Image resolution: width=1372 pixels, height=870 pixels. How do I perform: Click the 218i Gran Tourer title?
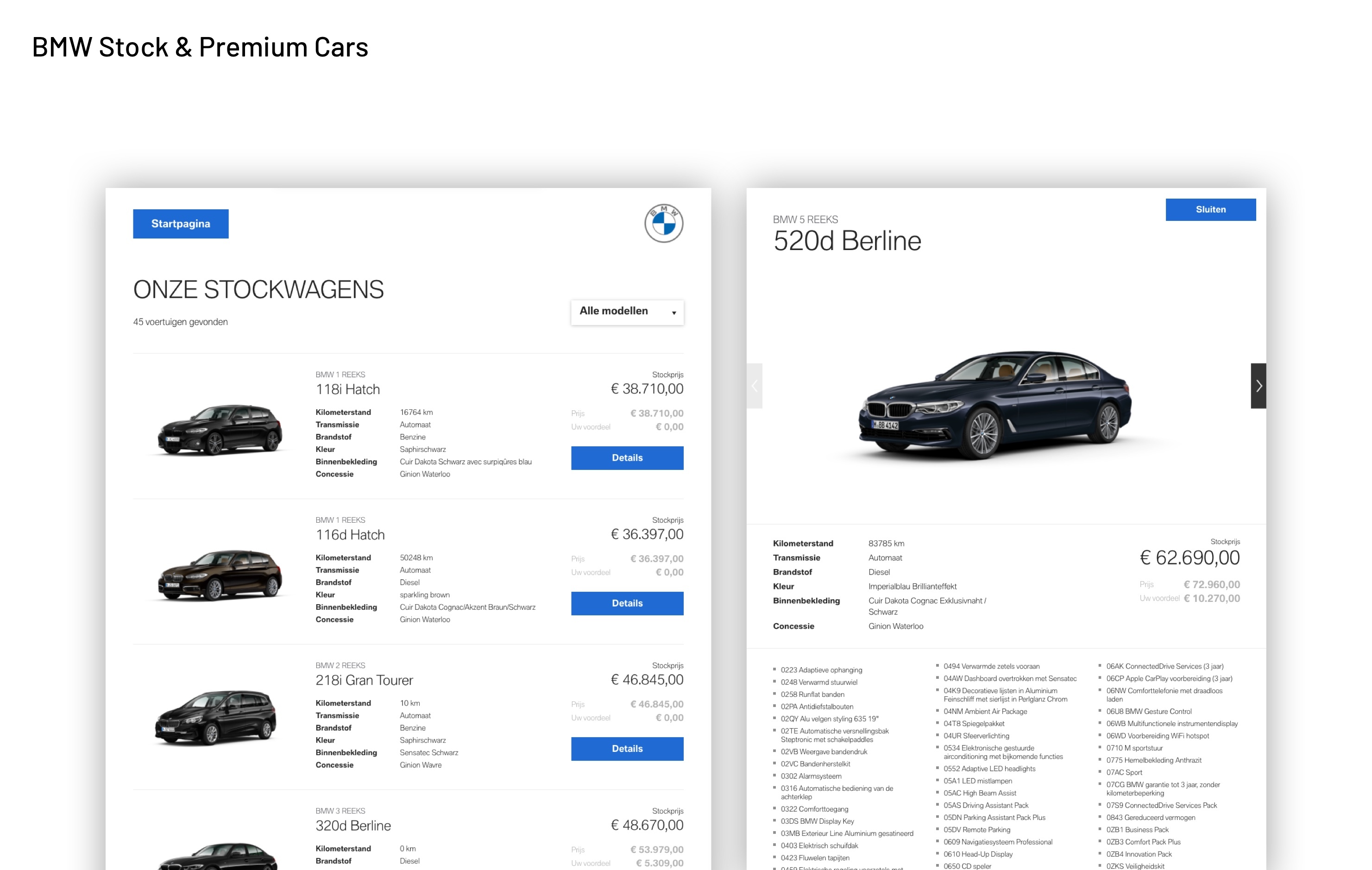coord(364,681)
